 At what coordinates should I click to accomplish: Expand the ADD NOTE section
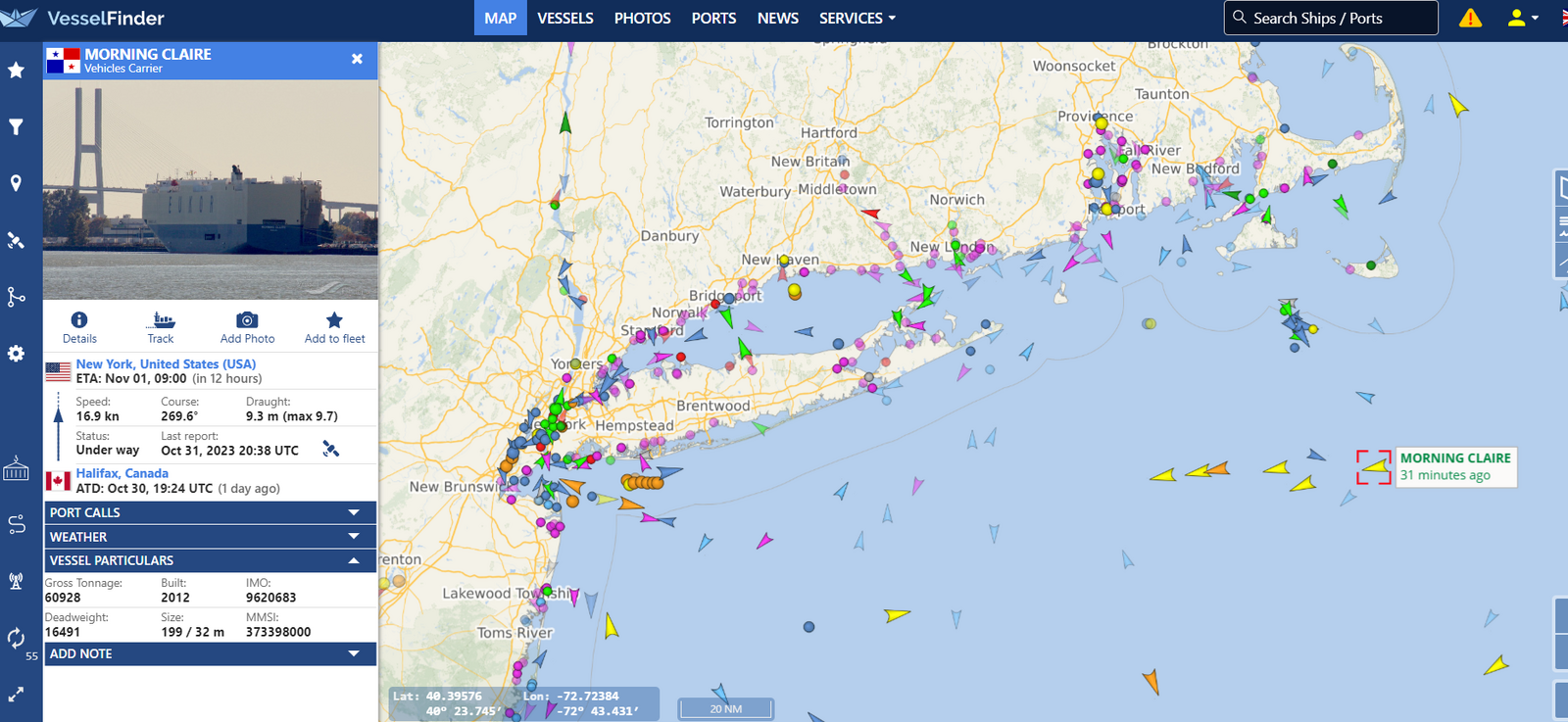click(211, 653)
